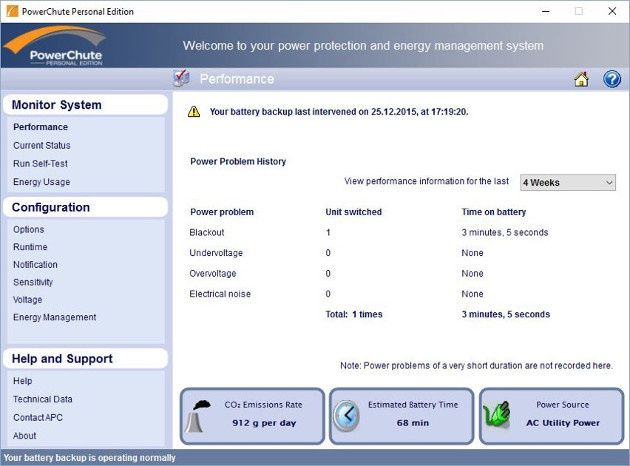This screenshot has width=630, height=466.
Task: Click the green power plug icon
Action: pyautogui.click(x=497, y=415)
